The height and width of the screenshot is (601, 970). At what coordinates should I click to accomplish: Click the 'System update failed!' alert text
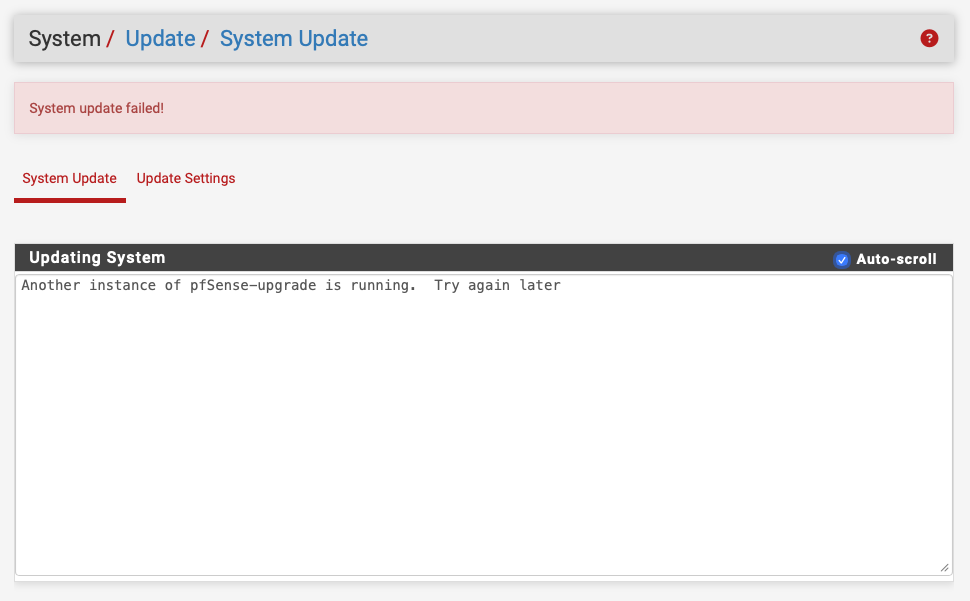click(97, 108)
